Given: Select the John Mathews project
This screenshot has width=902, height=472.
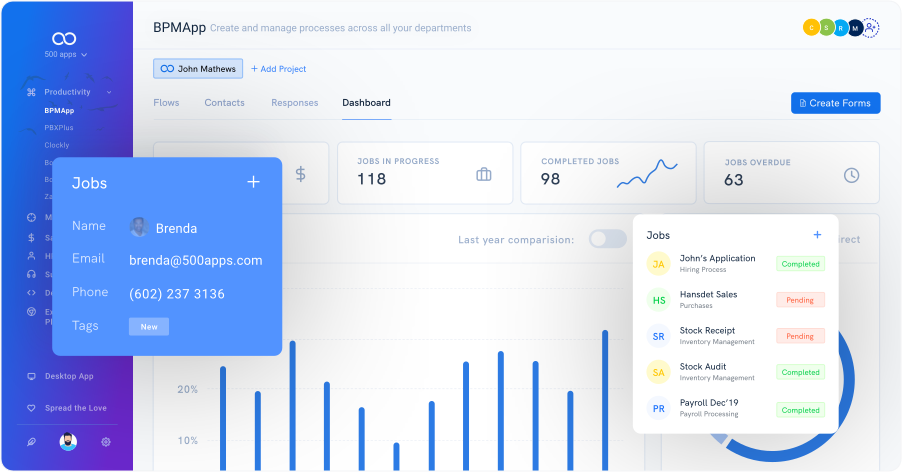Looking at the screenshot, I should click(198, 68).
